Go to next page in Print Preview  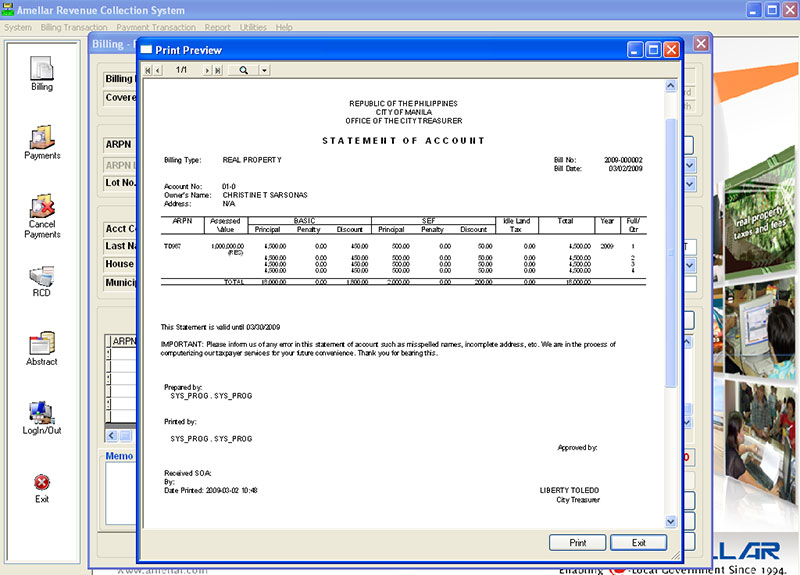click(x=207, y=70)
